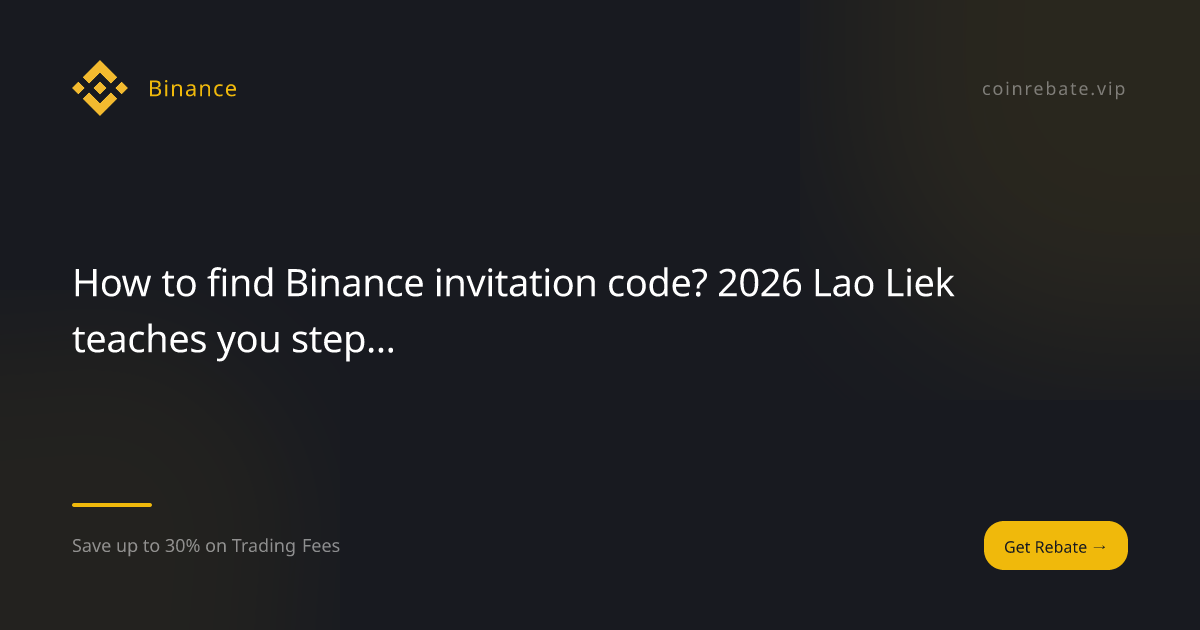1200x630 pixels.
Task: Click 'Trading Fees' in the tagline
Action: pyautogui.click(x=286, y=546)
